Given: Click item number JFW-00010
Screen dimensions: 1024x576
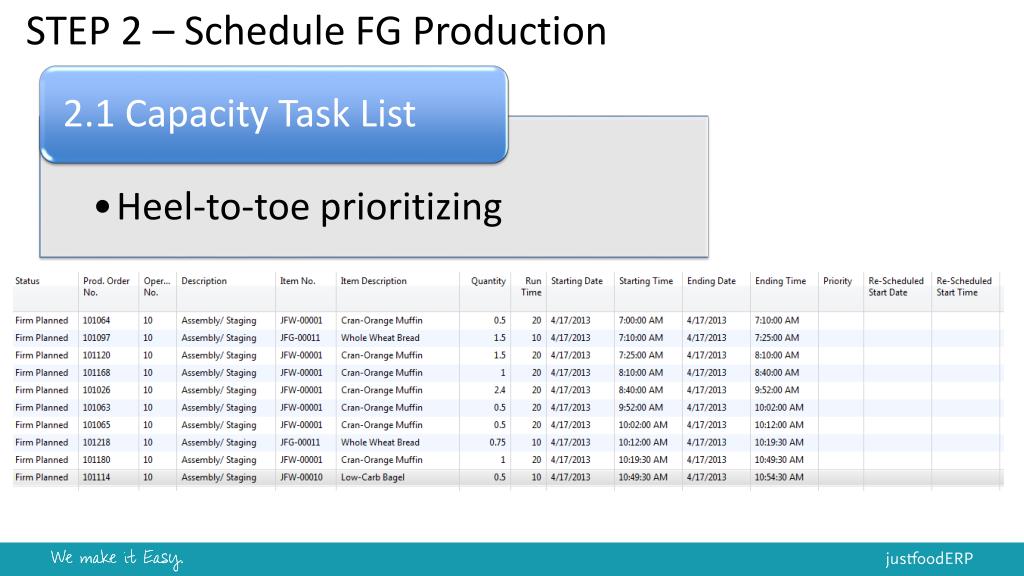Looking at the screenshot, I should tap(302, 477).
